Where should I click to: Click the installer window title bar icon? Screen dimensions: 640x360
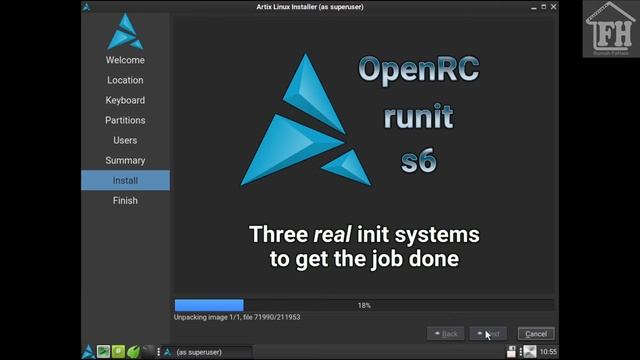click(86, 7)
